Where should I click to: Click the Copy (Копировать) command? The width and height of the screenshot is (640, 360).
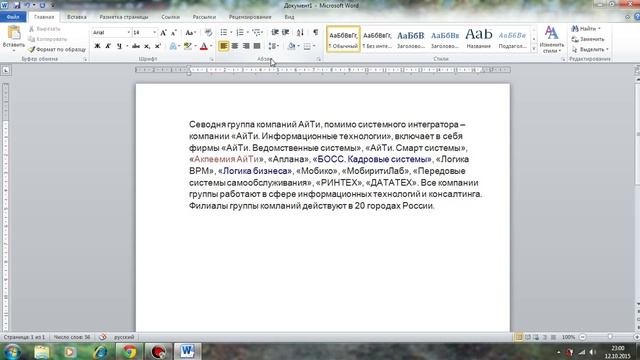[47, 39]
